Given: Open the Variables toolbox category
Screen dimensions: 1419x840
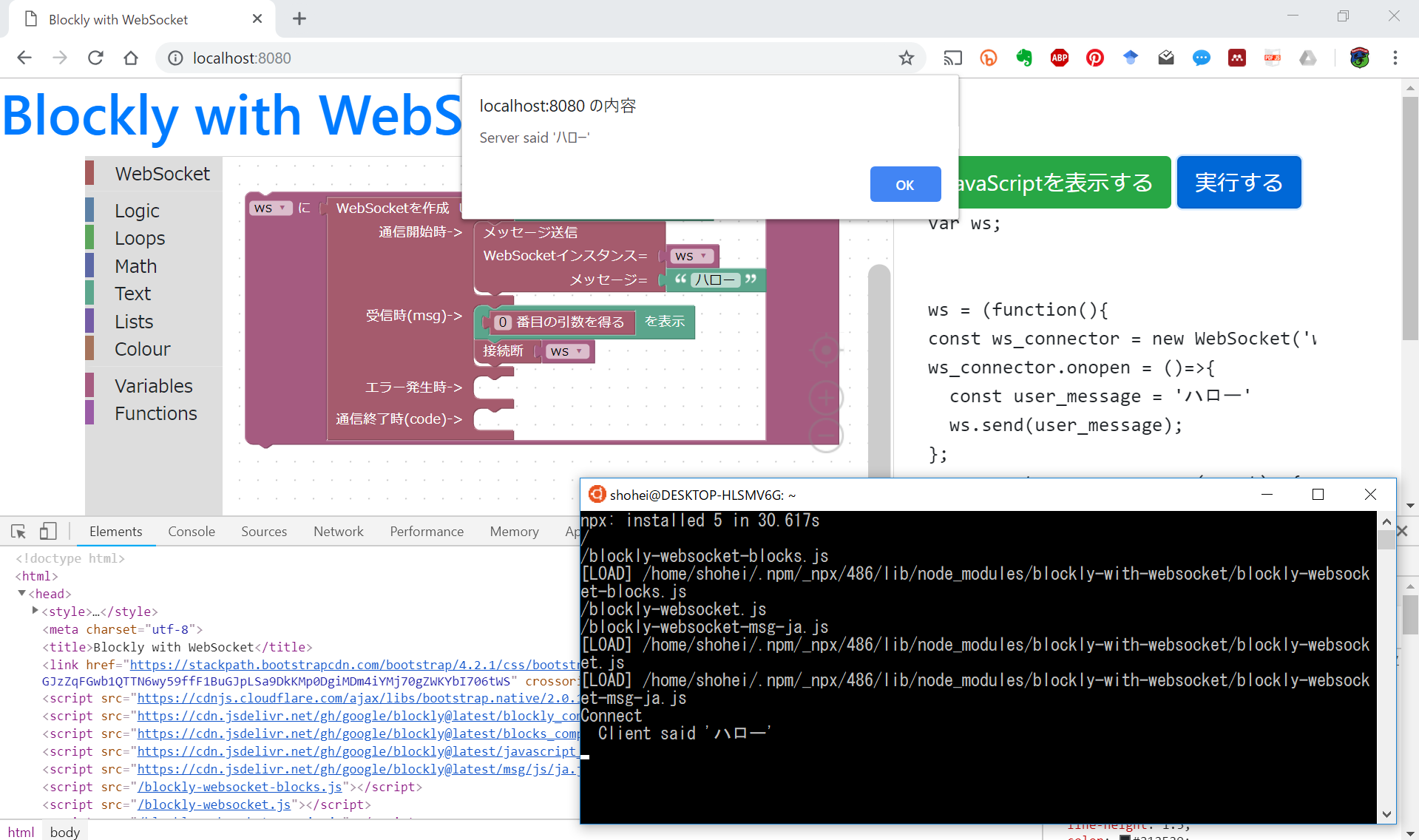Looking at the screenshot, I should 154,386.
